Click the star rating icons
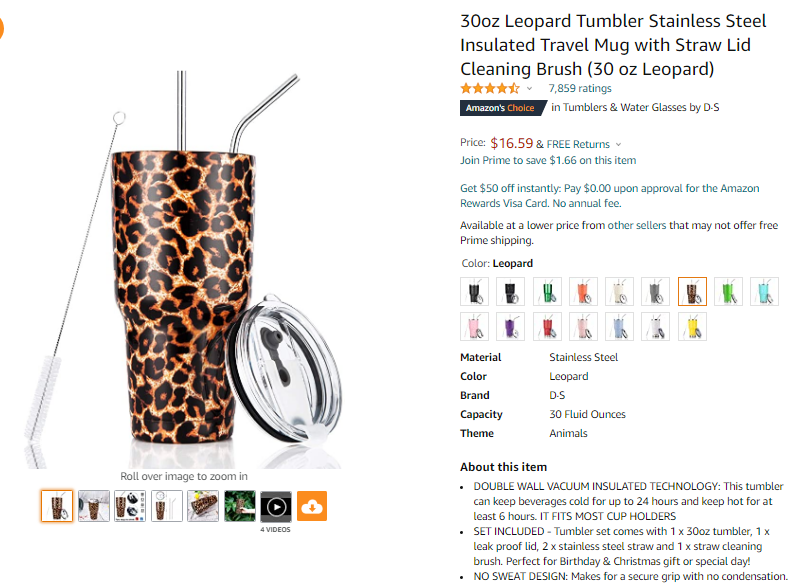The image size is (796, 585). coord(490,88)
